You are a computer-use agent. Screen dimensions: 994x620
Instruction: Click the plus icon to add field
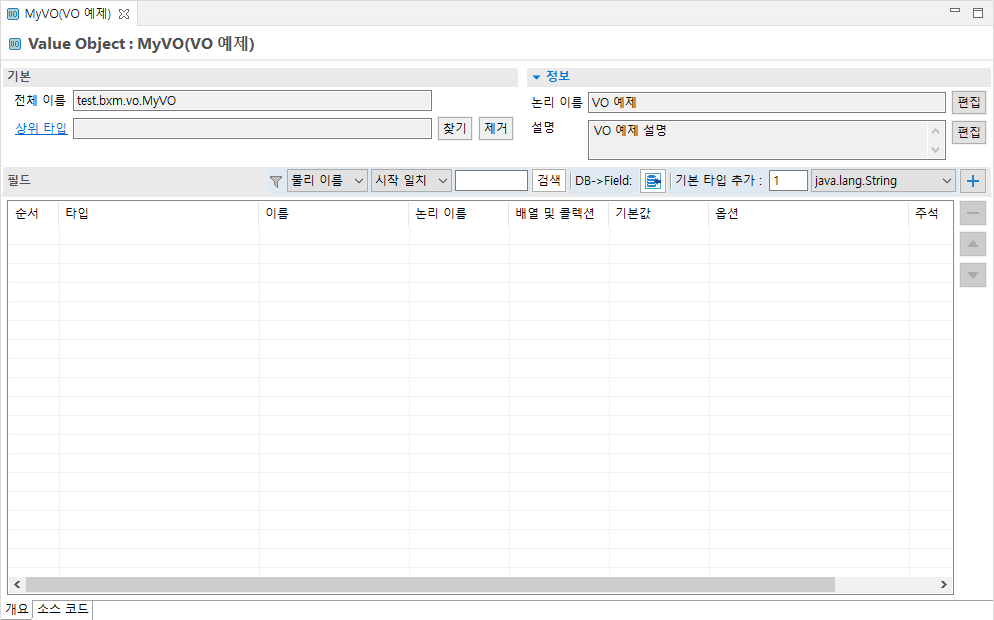[972, 181]
